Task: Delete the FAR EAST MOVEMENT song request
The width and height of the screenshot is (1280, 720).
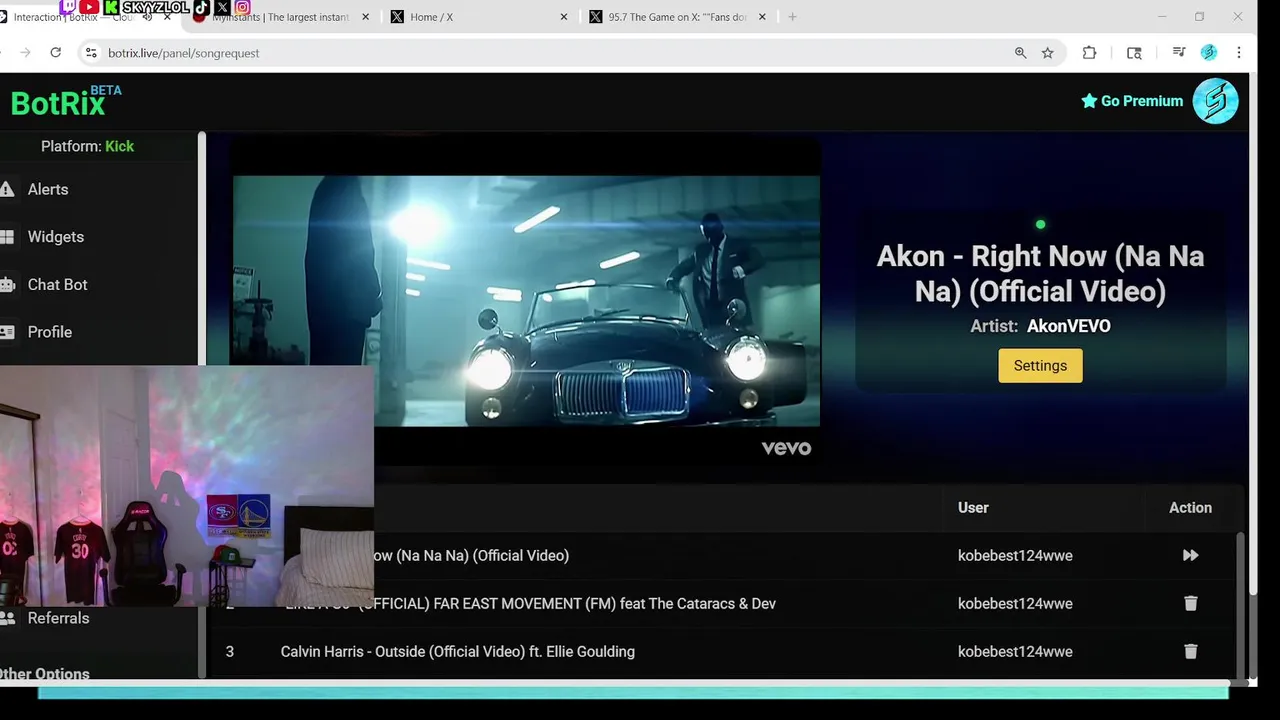Action: coord(1190,603)
